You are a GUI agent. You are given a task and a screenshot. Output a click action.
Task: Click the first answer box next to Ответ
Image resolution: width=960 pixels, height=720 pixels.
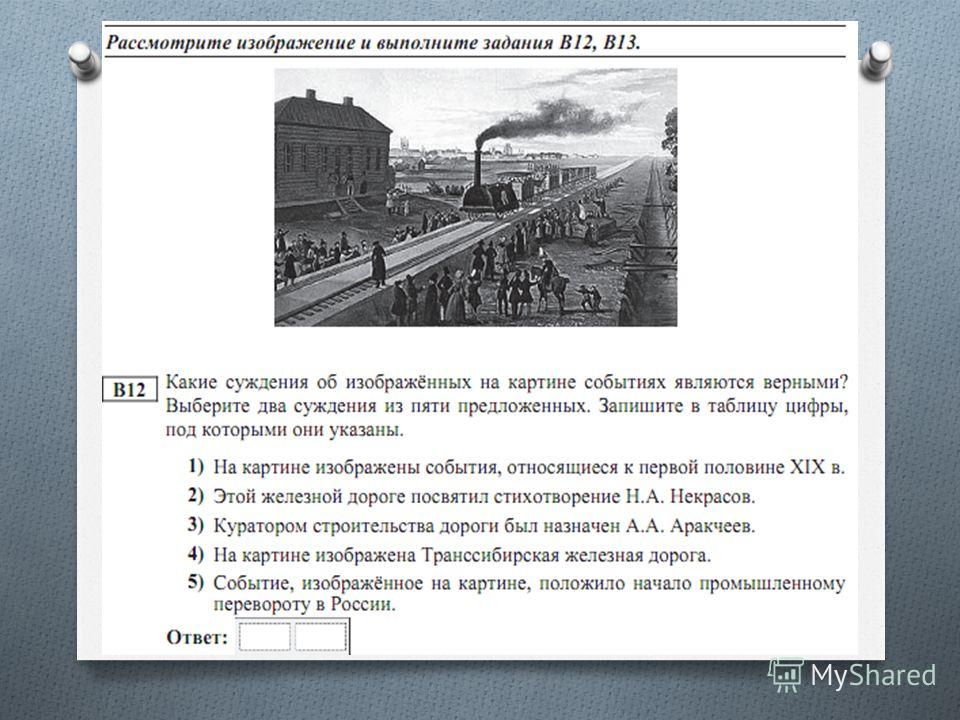click(x=264, y=637)
